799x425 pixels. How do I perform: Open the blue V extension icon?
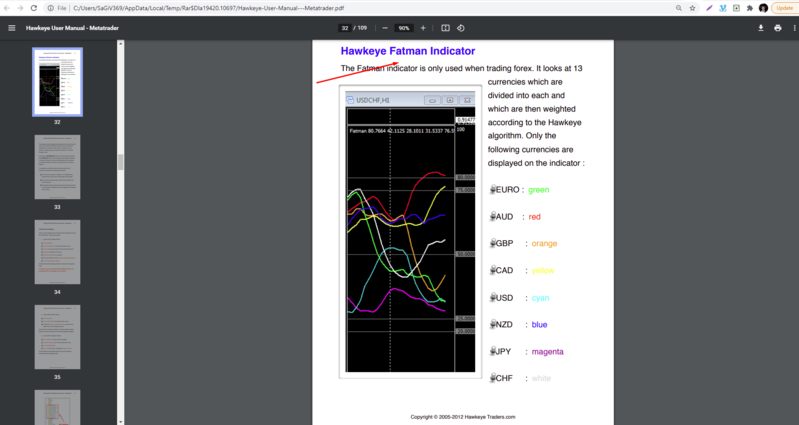(x=723, y=8)
